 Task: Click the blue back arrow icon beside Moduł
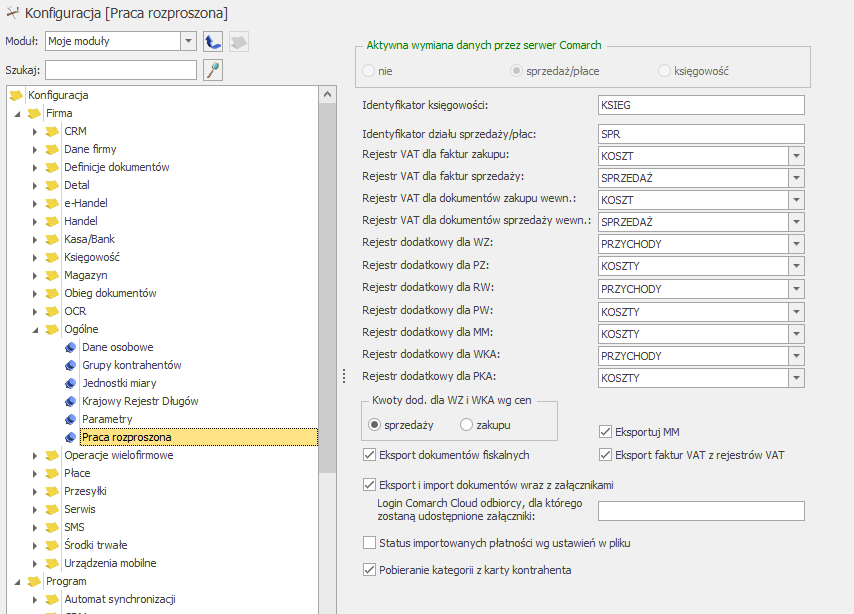click(x=213, y=41)
